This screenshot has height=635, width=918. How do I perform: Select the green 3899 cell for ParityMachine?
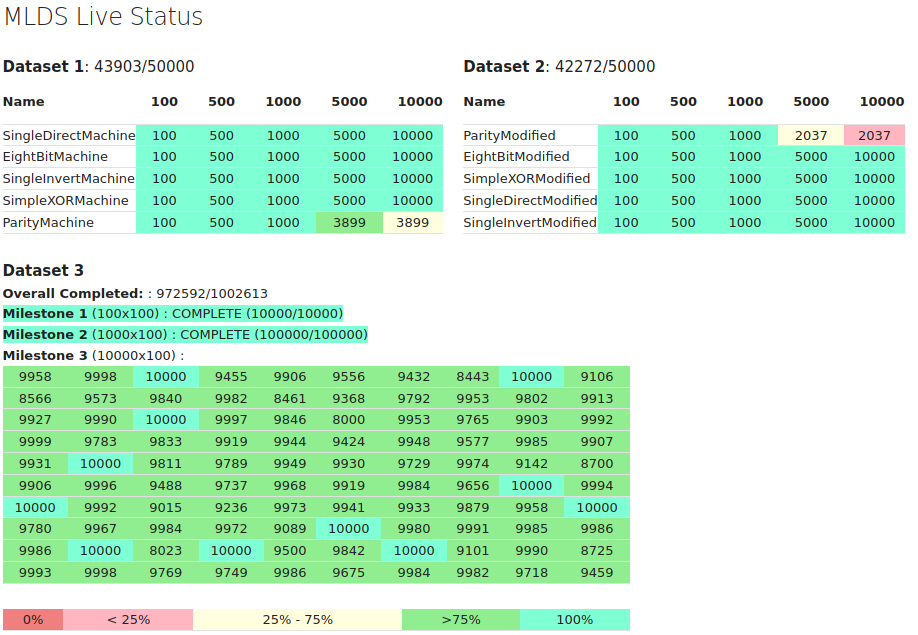pos(350,222)
